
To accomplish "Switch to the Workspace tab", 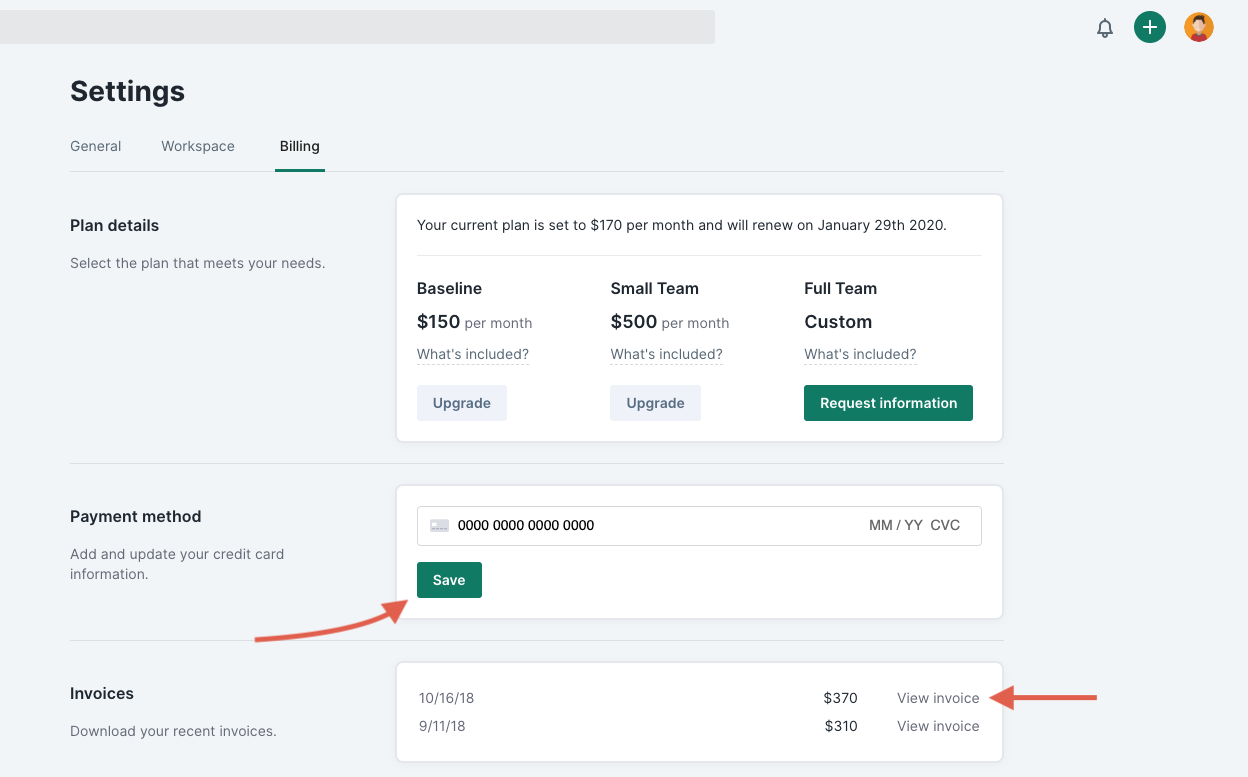I will [x=198, y=146].
